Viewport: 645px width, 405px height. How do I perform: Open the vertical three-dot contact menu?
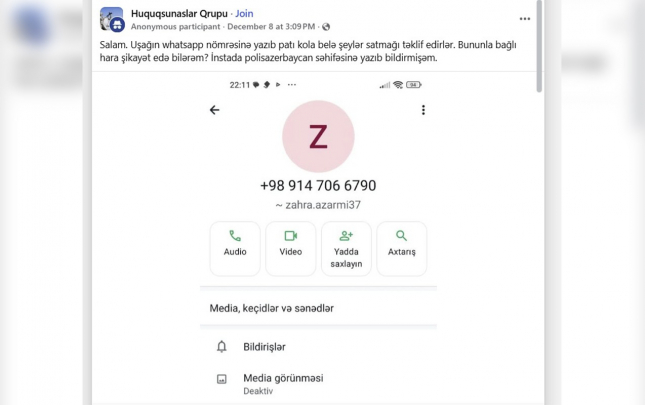pos(423,110)
